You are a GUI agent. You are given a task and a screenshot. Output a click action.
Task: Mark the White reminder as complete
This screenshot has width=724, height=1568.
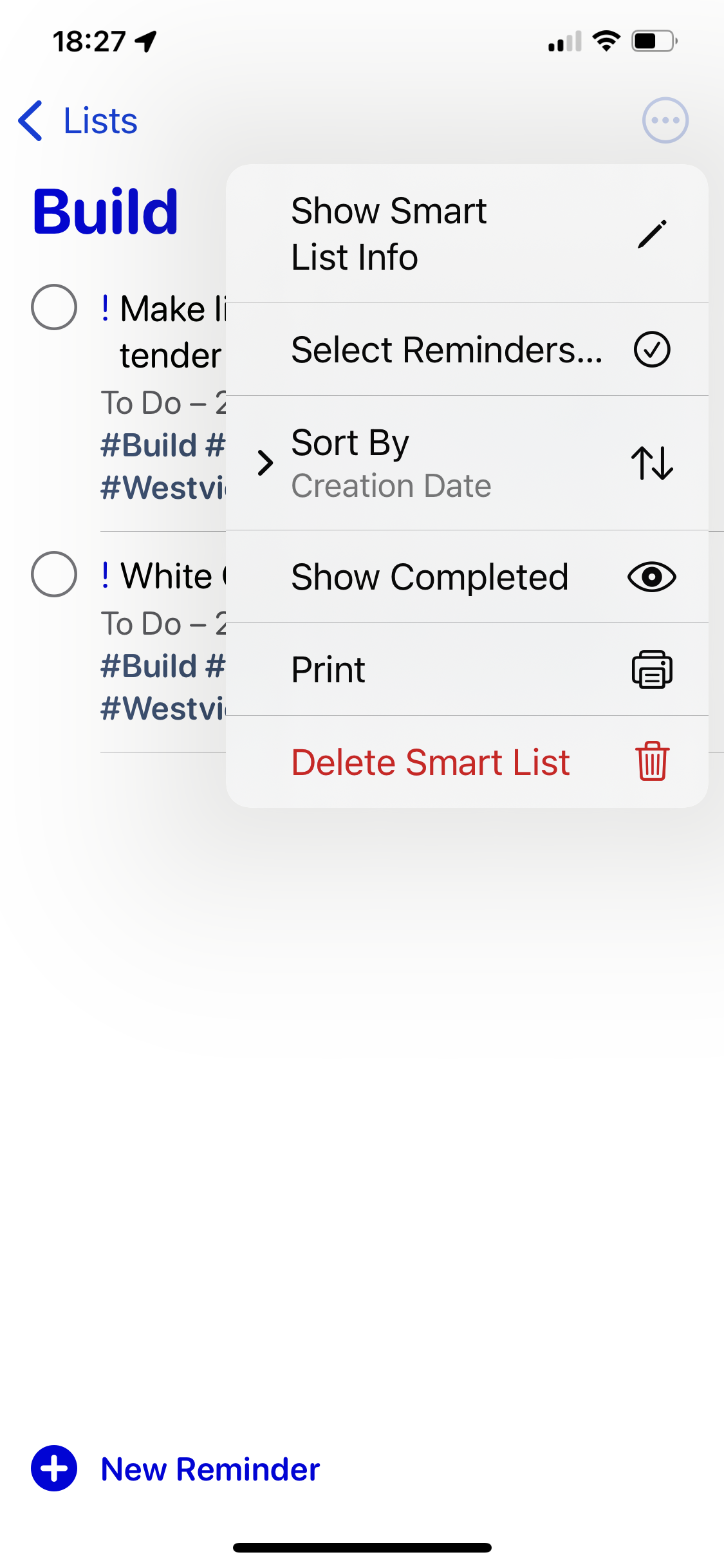coord(54,574)
